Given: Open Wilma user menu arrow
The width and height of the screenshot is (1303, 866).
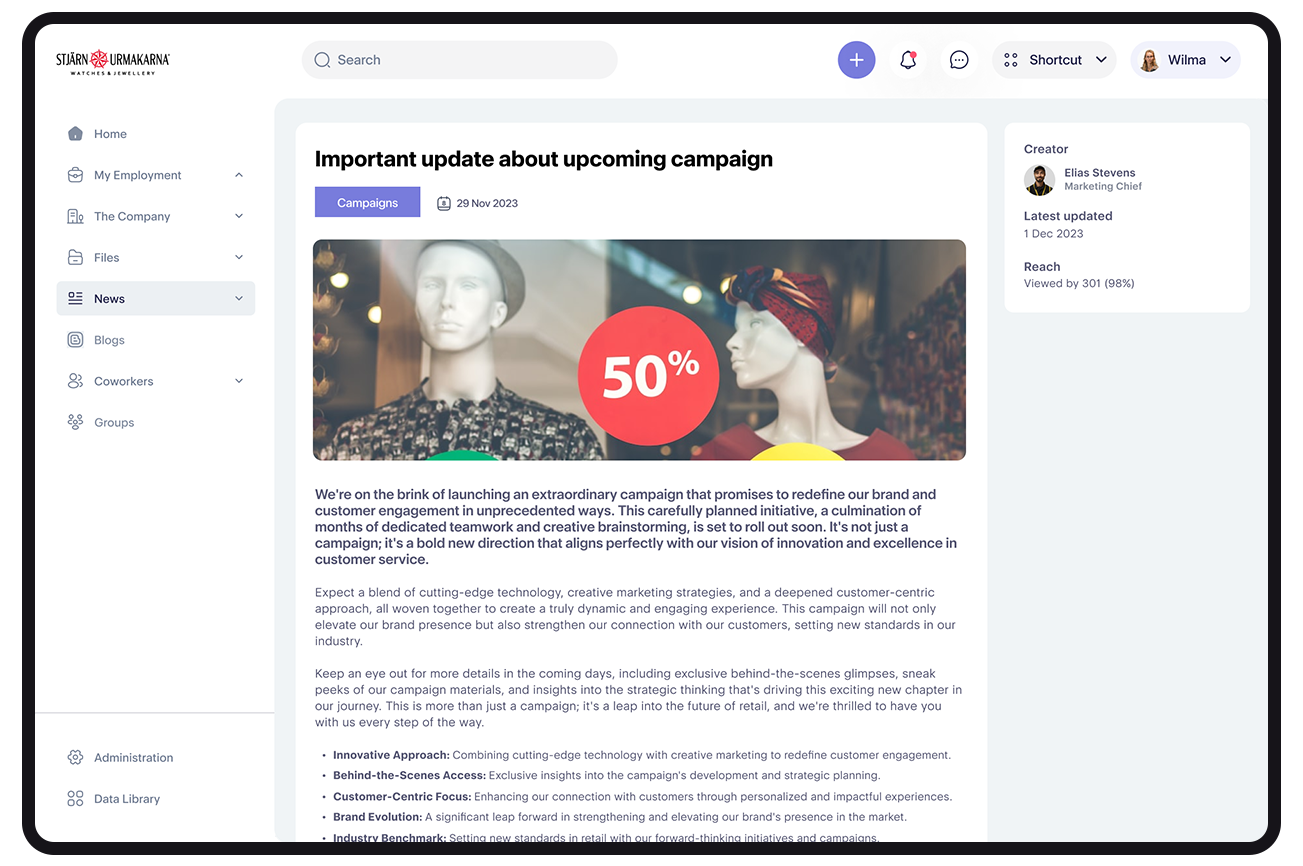Looking at the screenshot, I should pyautogui.click(x=1225, y=60).
